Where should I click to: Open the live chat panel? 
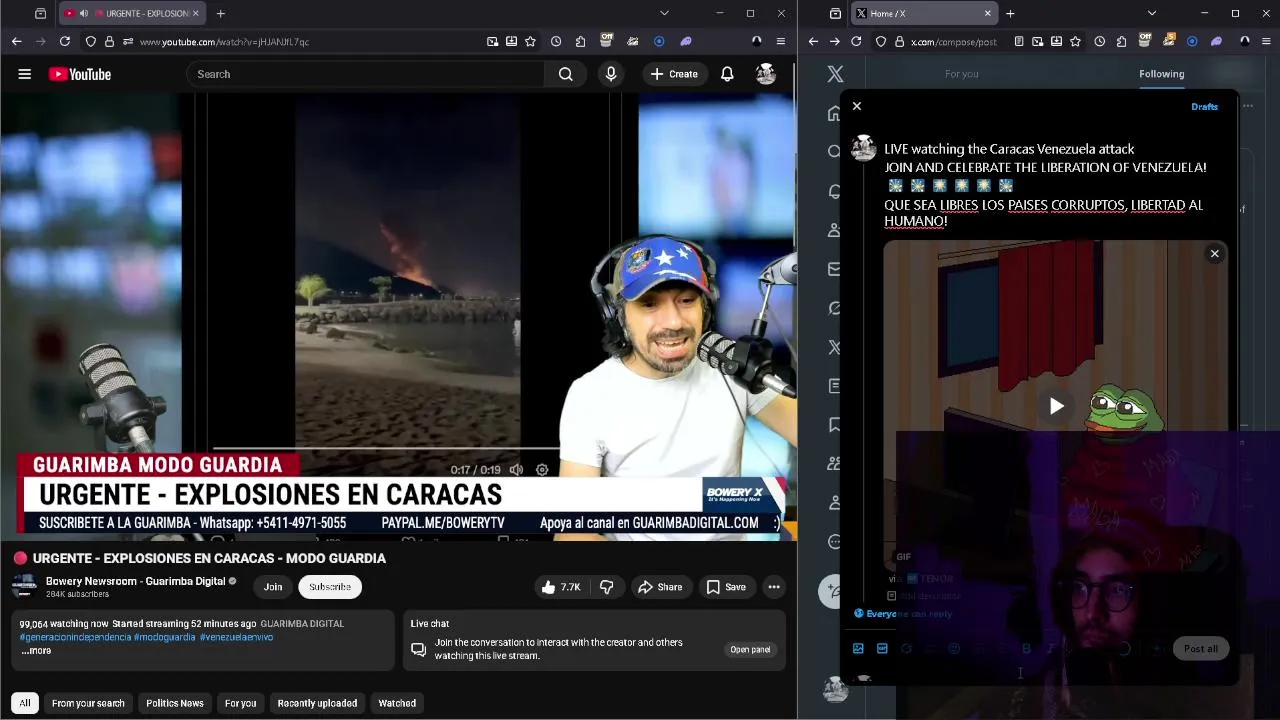[750, 650]
